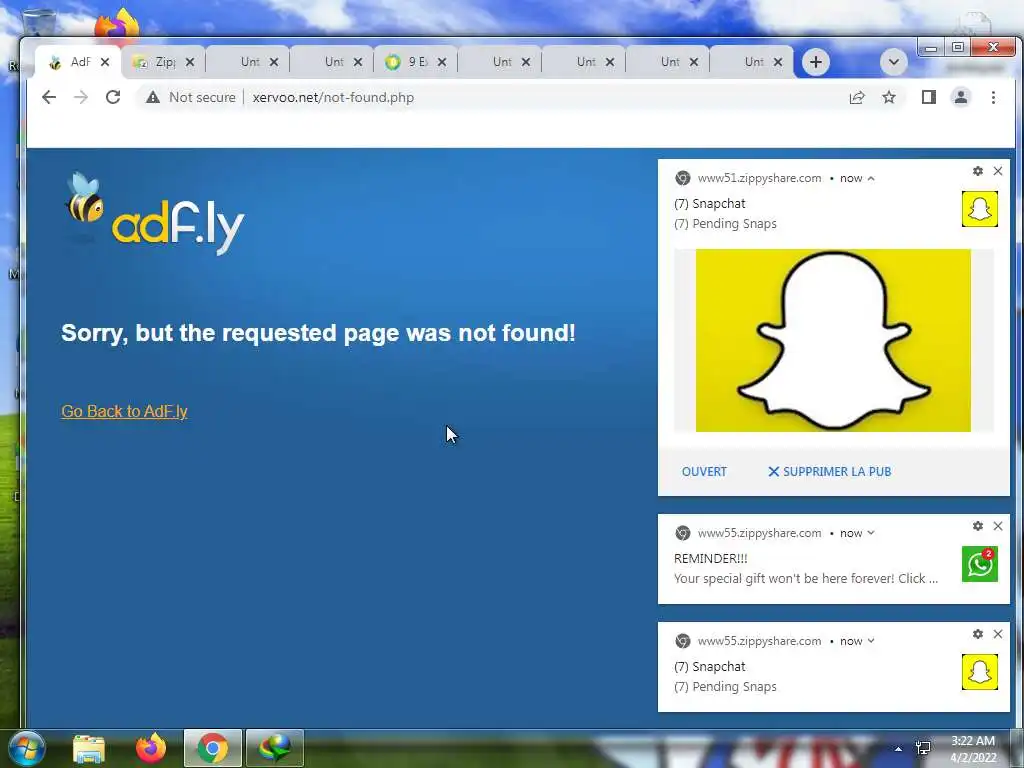Click '(7) Pending Snaps' in bottom notification

click(x=725, y=686)
